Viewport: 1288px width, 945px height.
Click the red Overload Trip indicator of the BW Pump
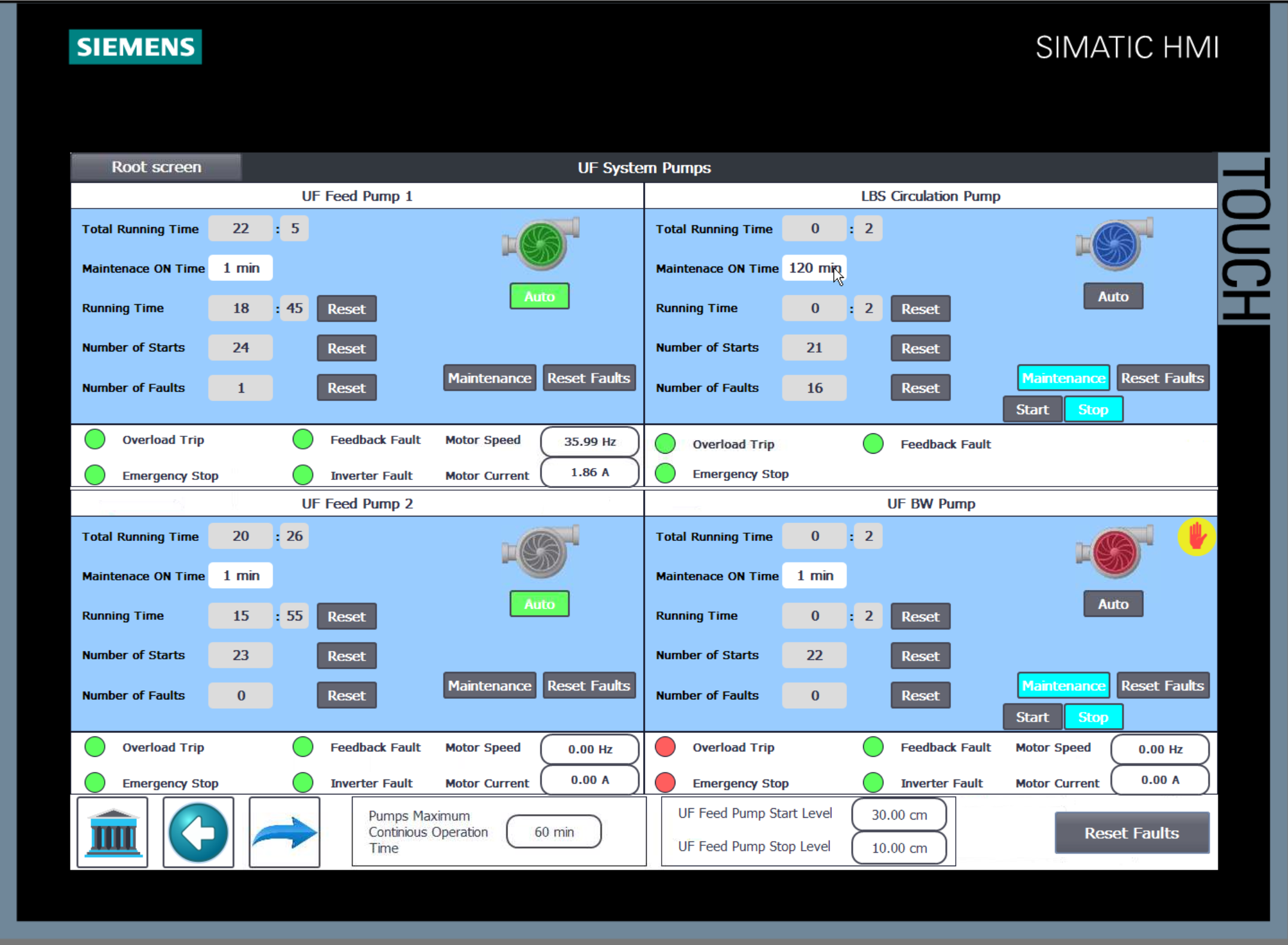pos(665,747)
